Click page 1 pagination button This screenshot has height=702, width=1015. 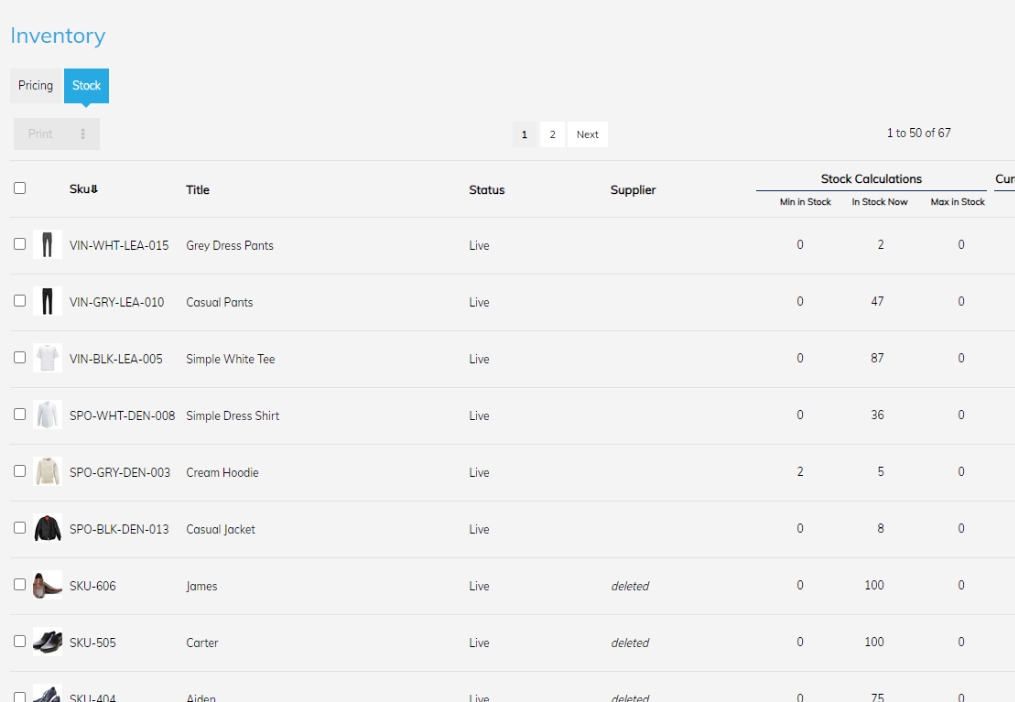pos(524,135)
